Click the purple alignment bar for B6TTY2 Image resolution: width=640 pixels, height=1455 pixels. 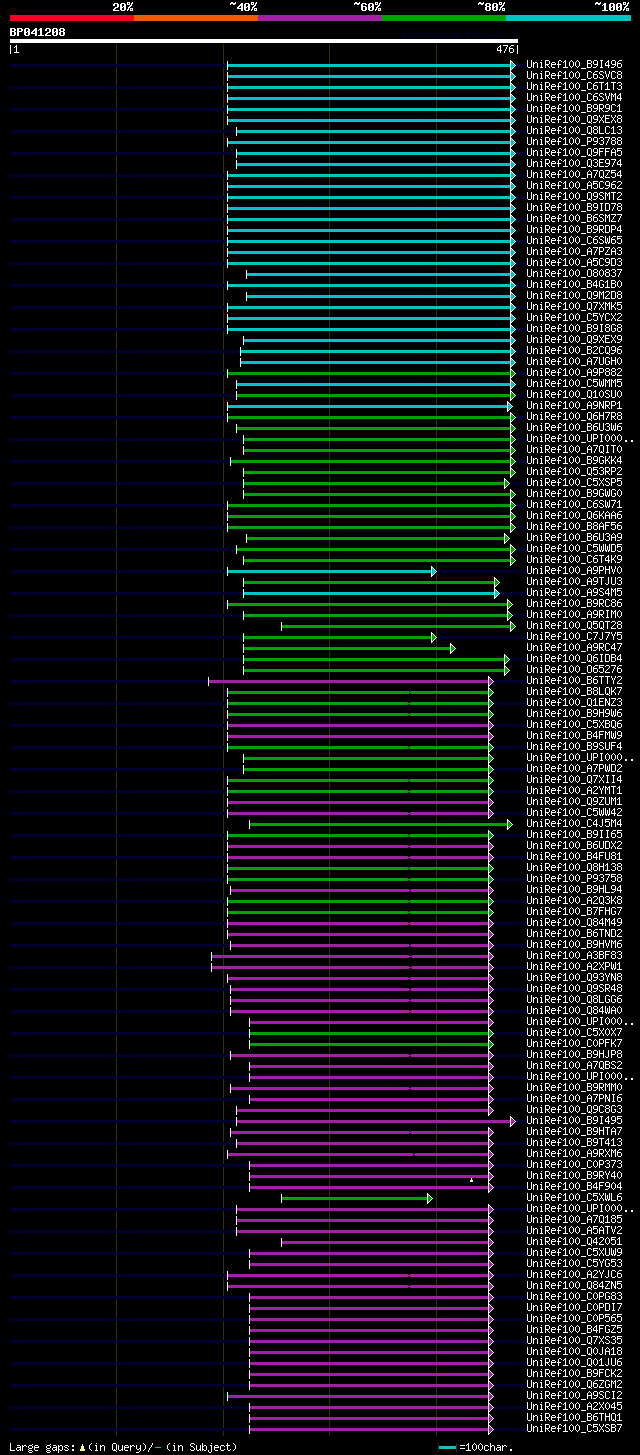[x=350, y=681]
